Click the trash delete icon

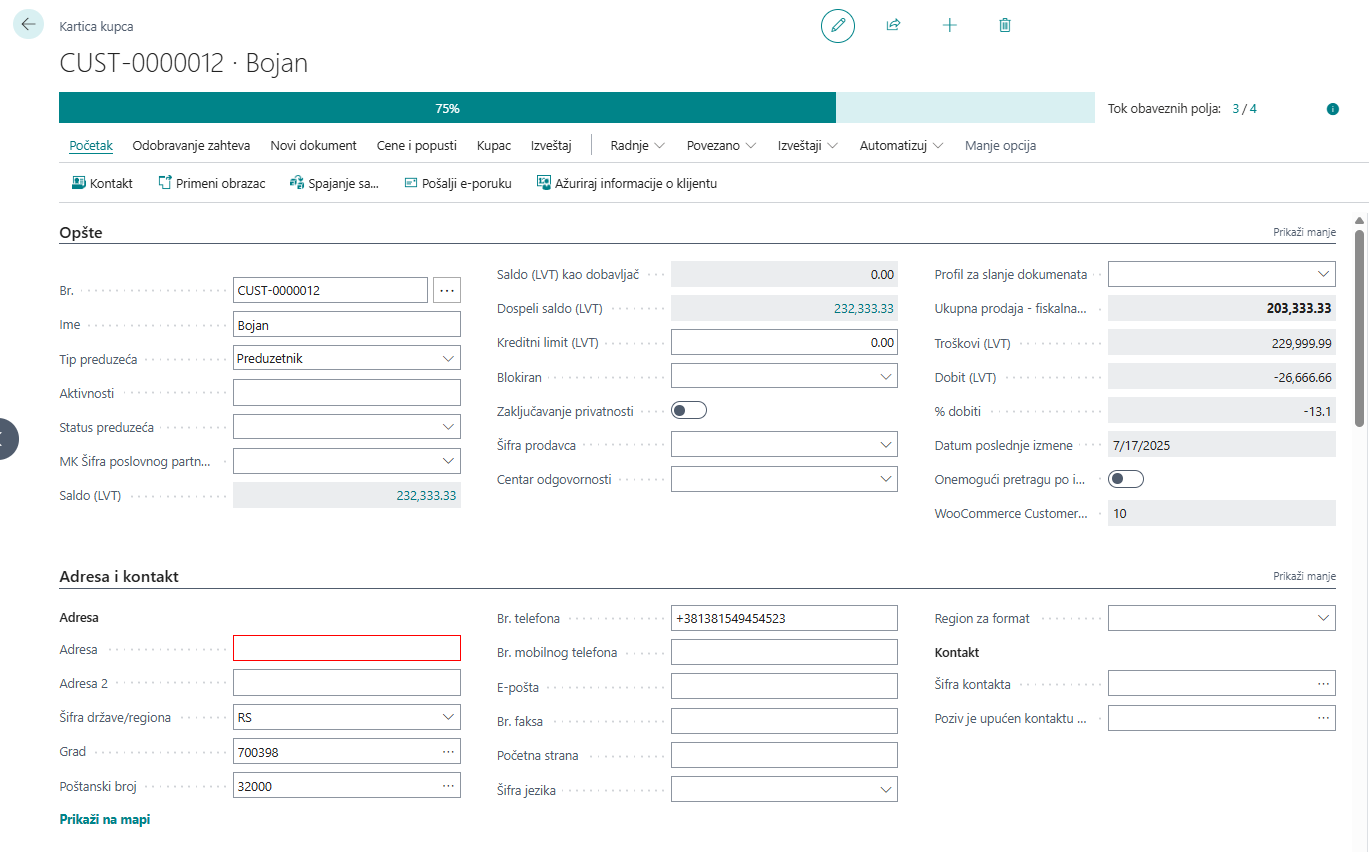(x=1005, y=25)
